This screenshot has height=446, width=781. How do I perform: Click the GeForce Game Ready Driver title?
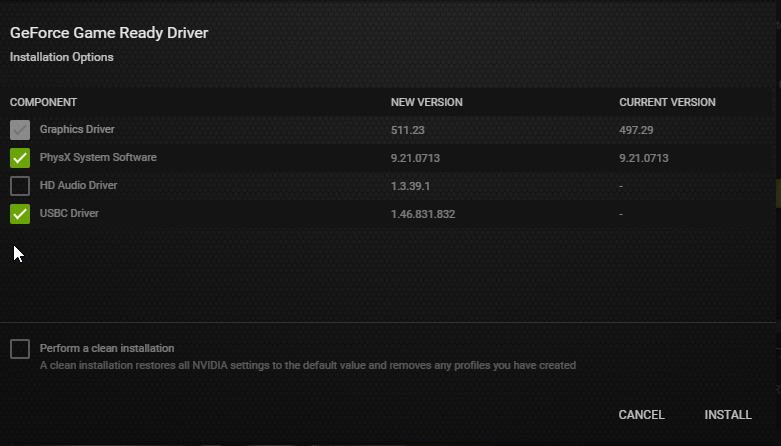point(109,33)
